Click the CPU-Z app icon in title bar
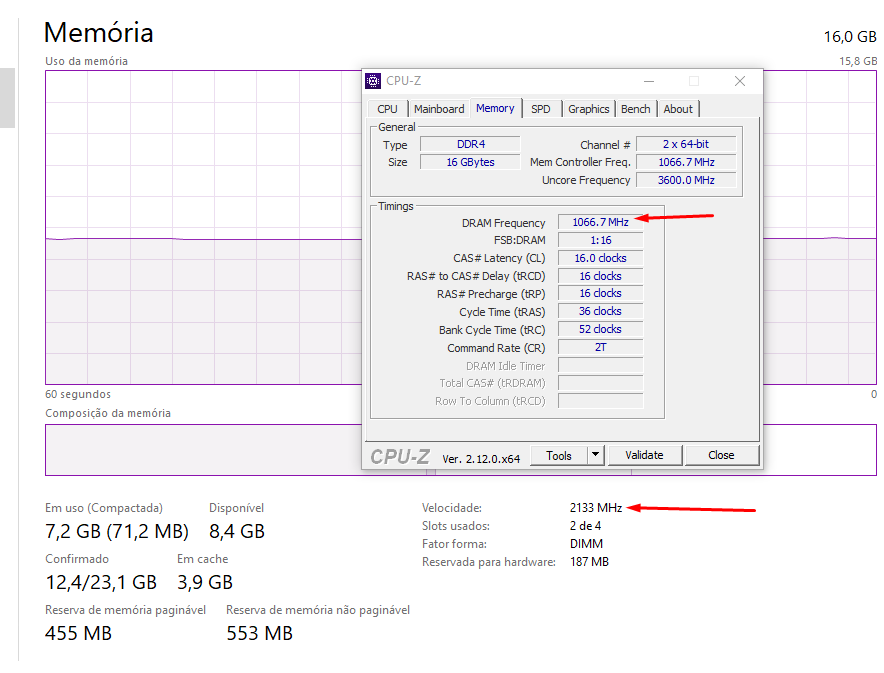 373,81
